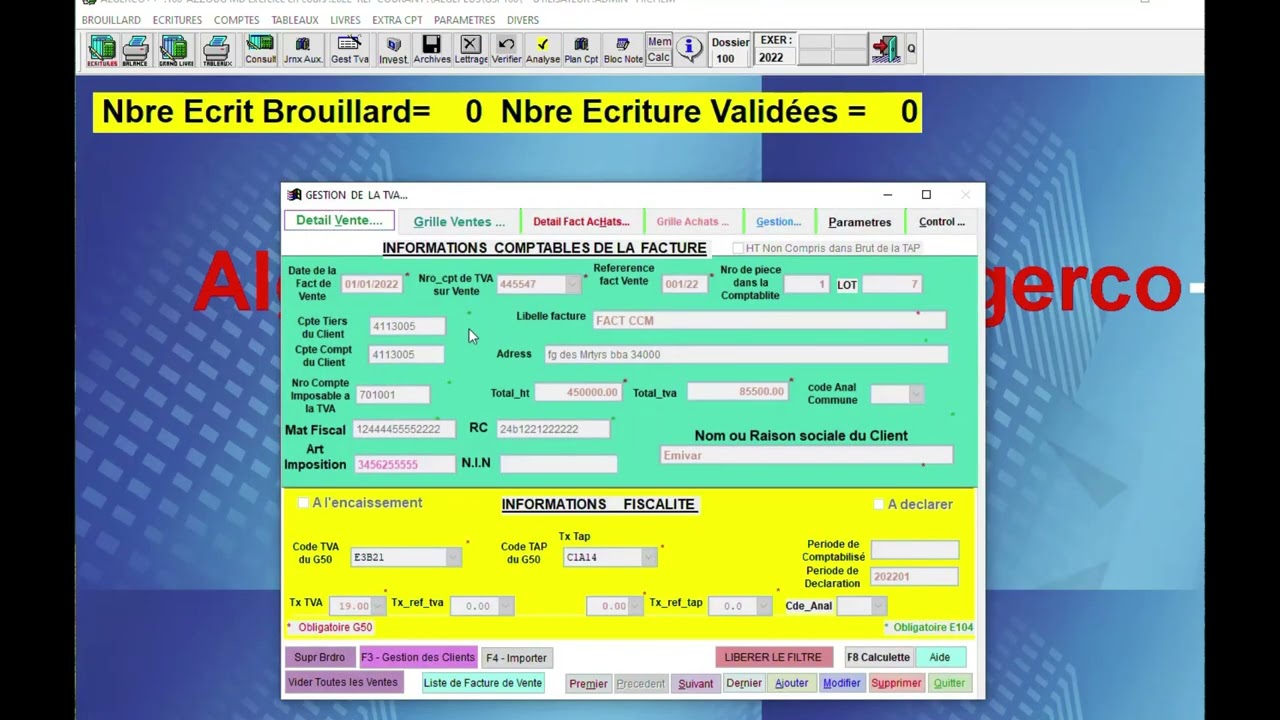
Task: Expand Nro_cpt de TVA sur Vente dropdown
Action: pos(572,284)
